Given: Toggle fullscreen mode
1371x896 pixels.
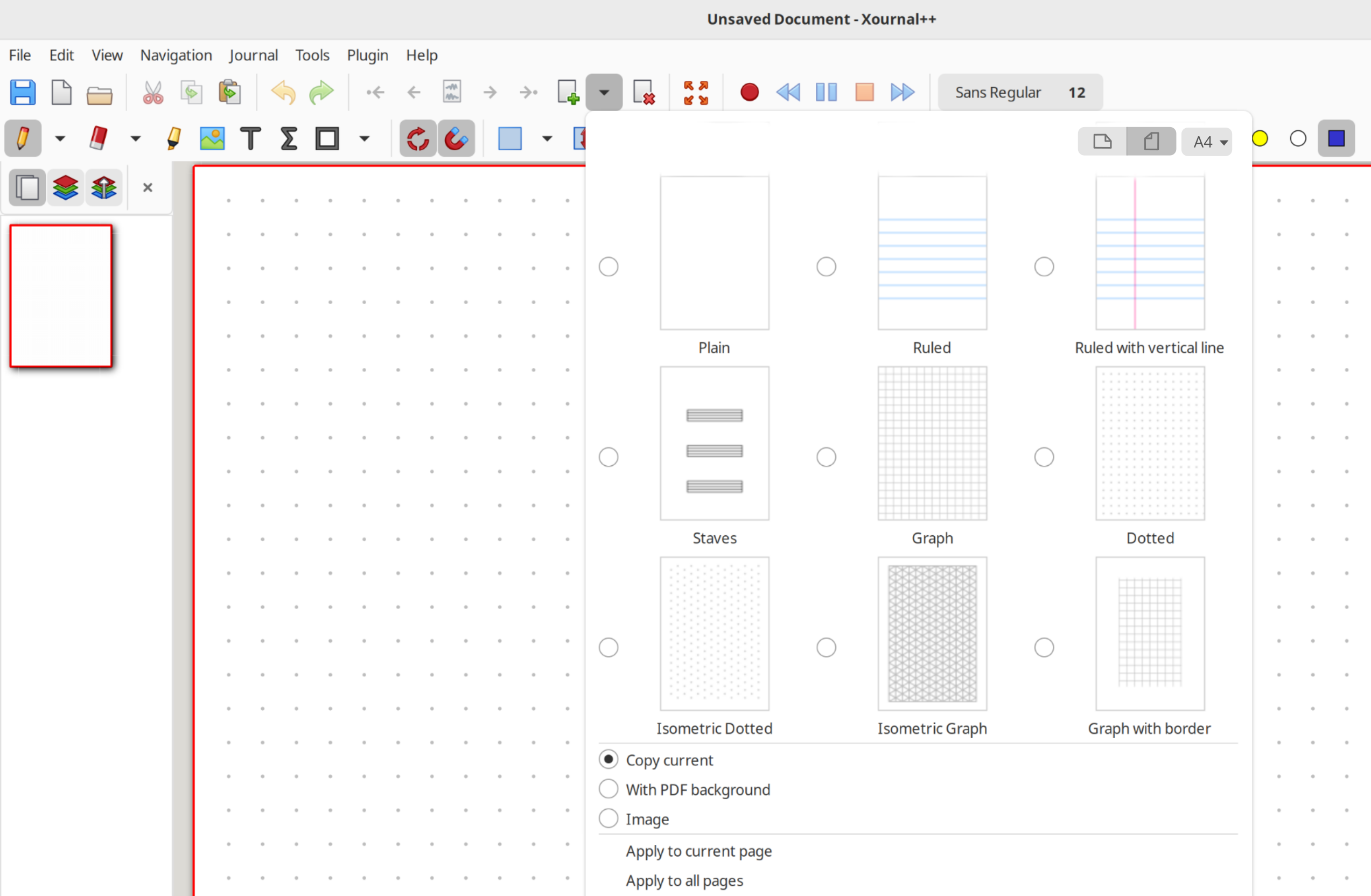Looking at the screenshot, I should click(695, 92).
